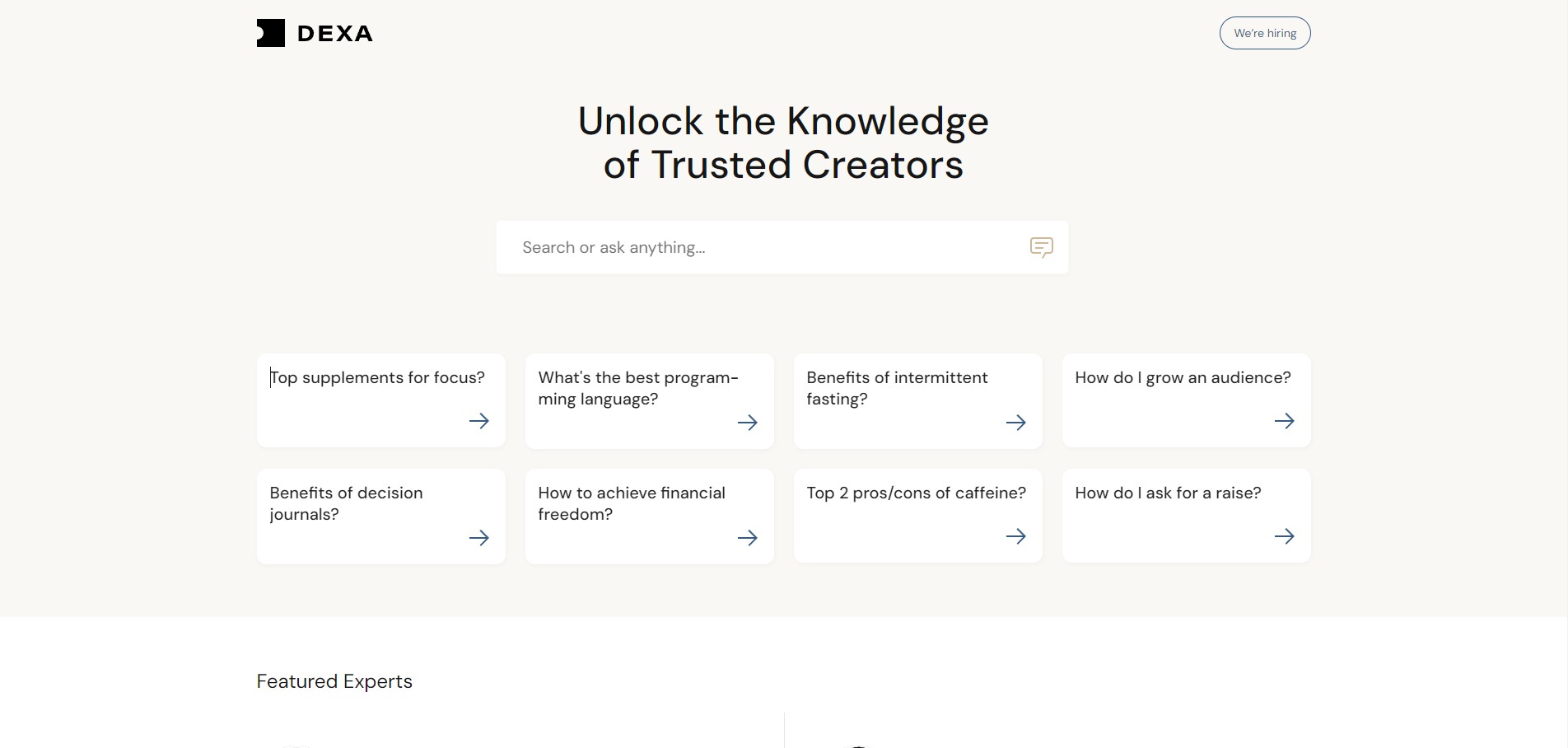Click arrow on 'ask for a raise' card
Image resolution: width=1568 pixels, height=748 pixels.
(1285, 536)
